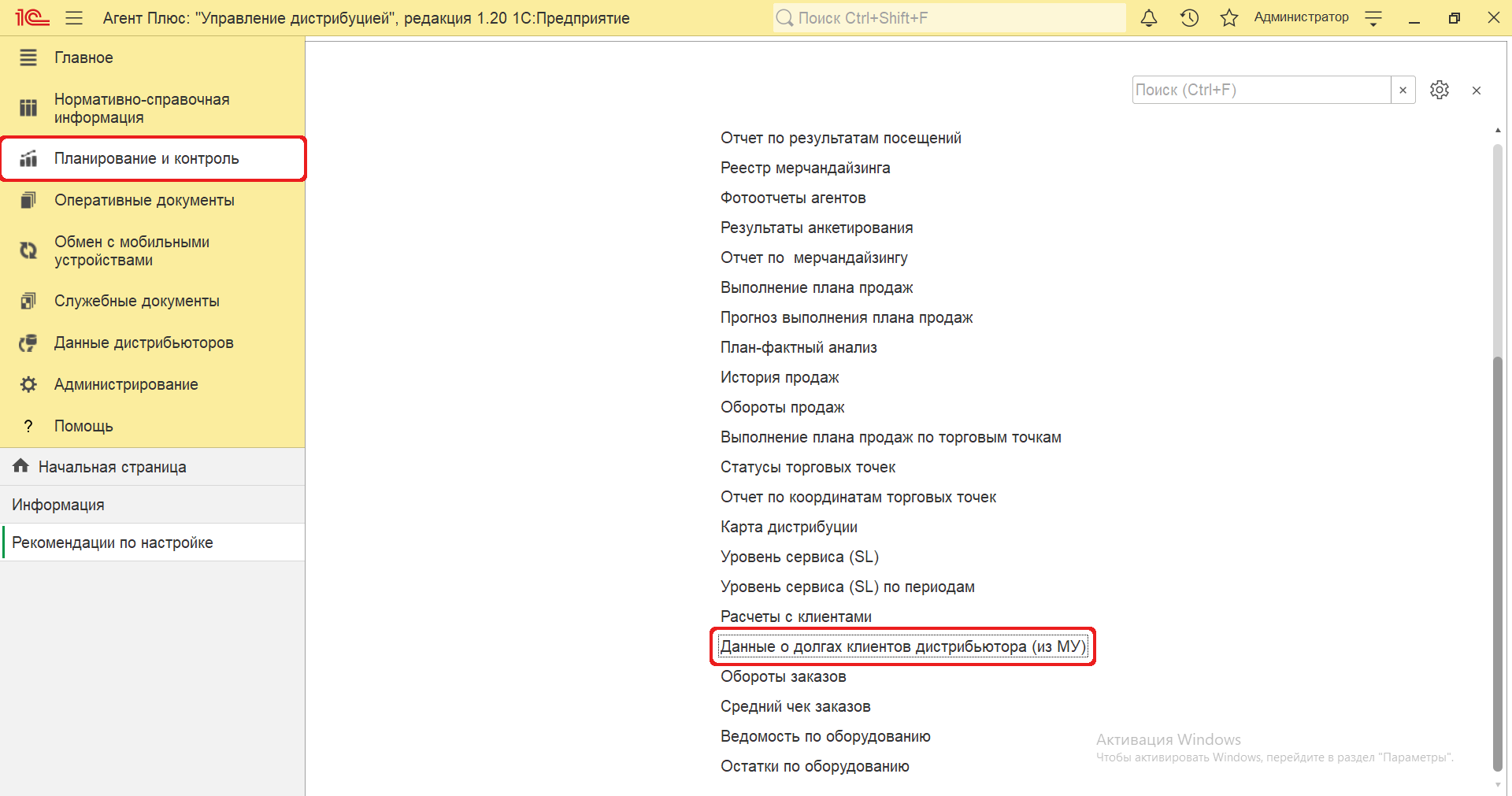Click the vertical scrollbar thumb
This screenshot has height=796, width=1512.
(x=1498, y=564)
